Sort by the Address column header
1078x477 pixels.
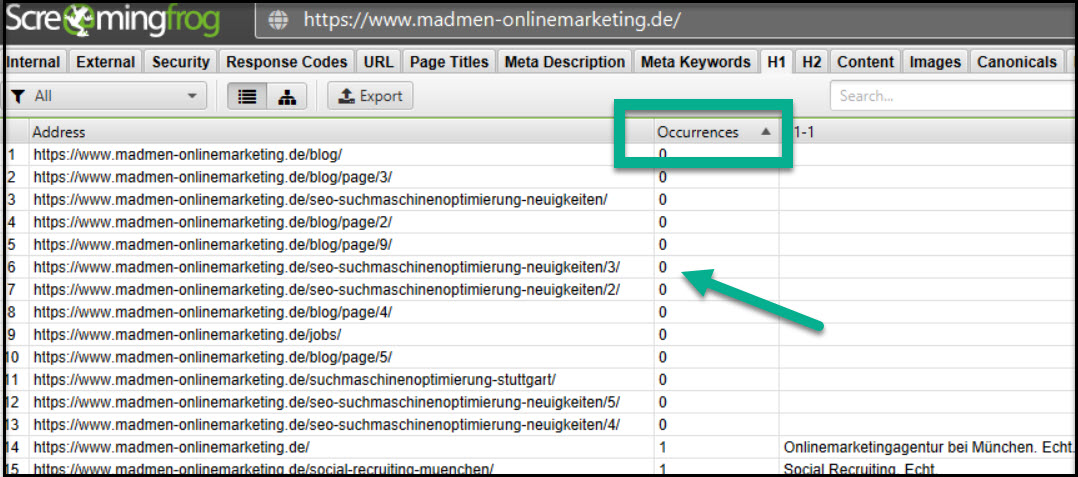click(x=341, y=132)
